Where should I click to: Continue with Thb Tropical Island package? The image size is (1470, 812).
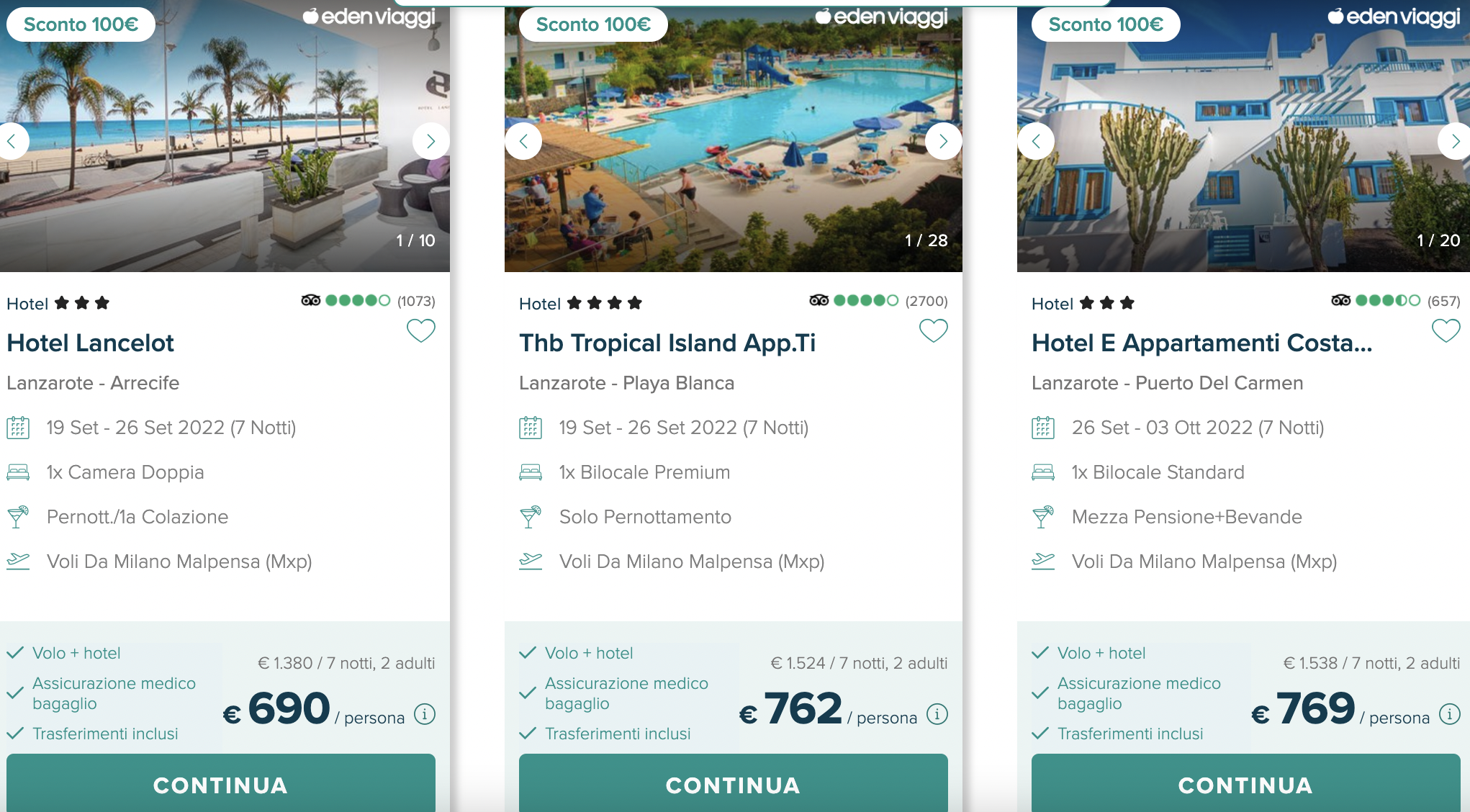(x=734, y=783)
